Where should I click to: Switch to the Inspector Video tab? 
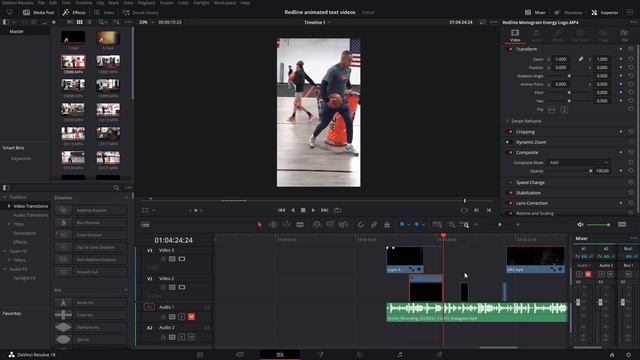pyautogui.click(x=515, y=35)
